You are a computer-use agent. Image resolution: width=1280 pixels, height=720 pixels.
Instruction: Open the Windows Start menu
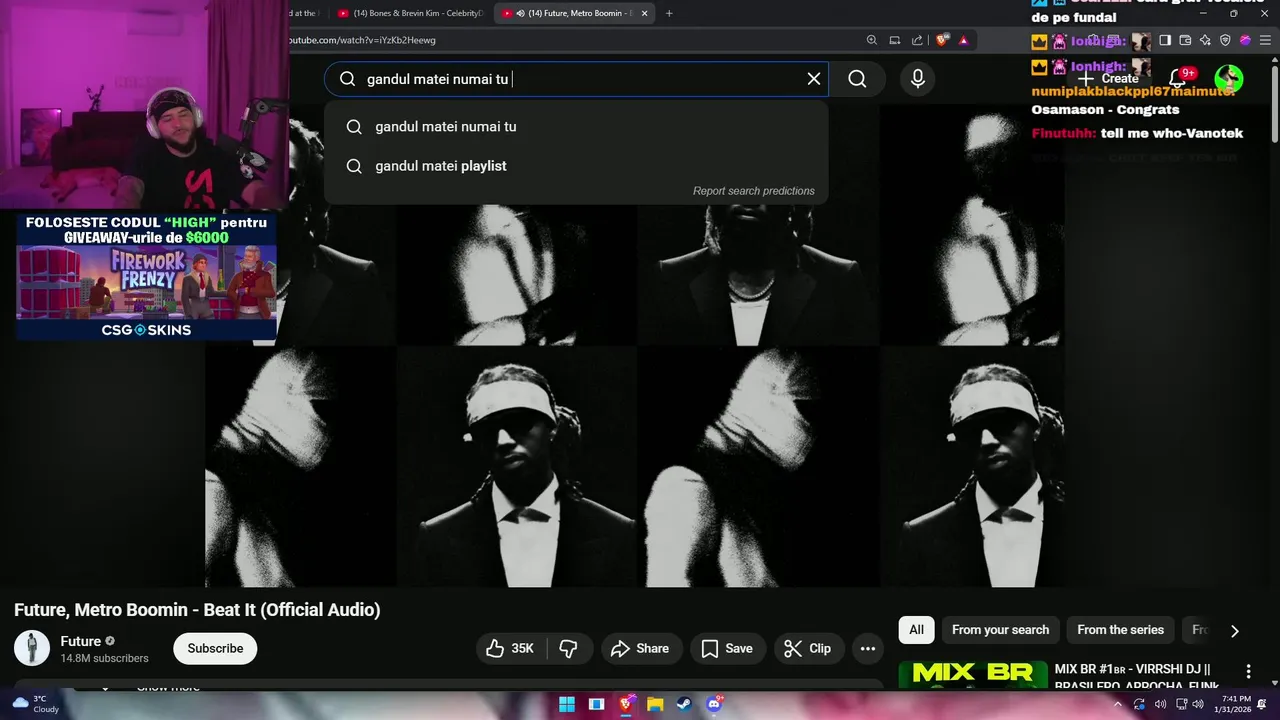tap(567, 704)
